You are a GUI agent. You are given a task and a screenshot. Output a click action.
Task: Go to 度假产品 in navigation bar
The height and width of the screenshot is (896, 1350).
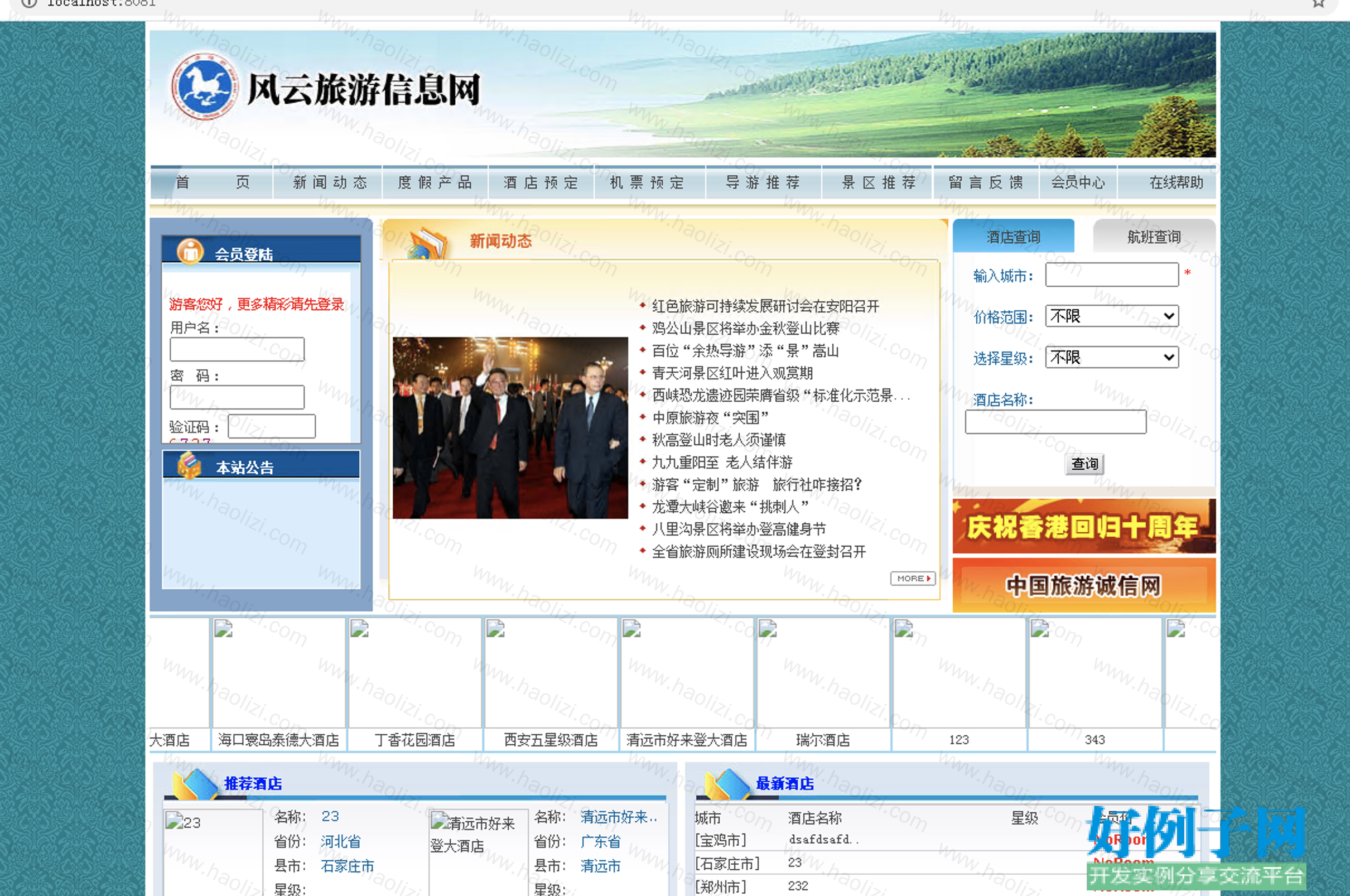click(x=435, y=182)
